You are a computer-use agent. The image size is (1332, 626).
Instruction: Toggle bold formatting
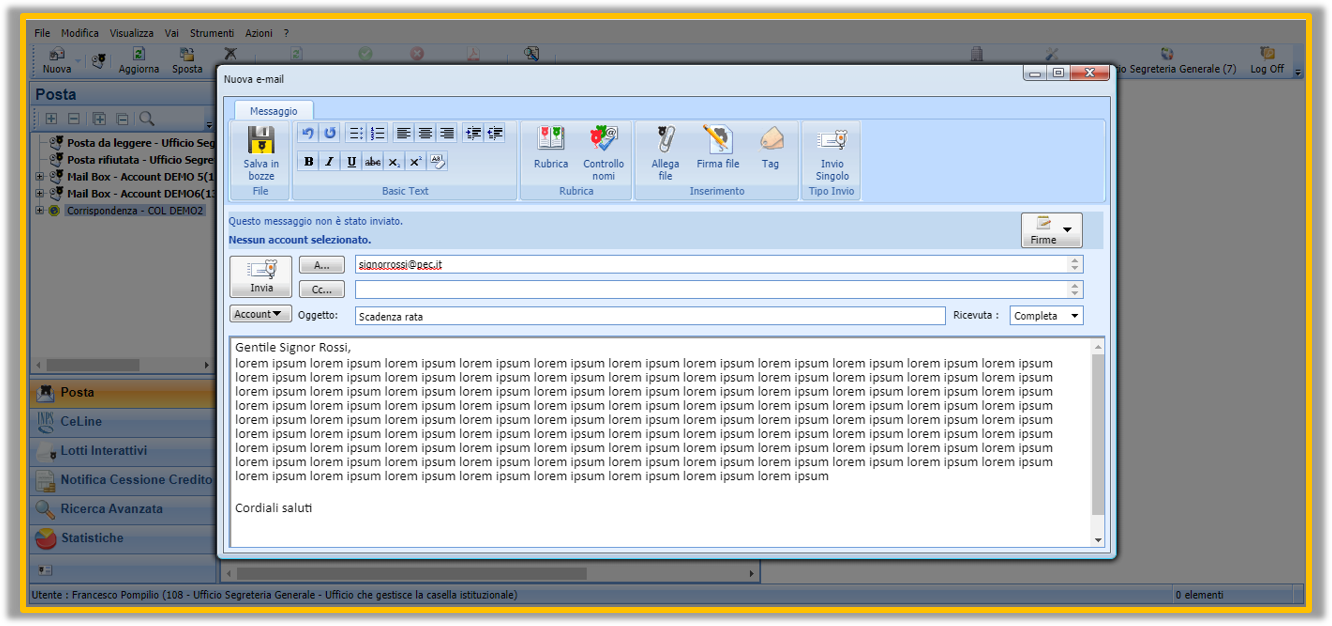(308, 162)
